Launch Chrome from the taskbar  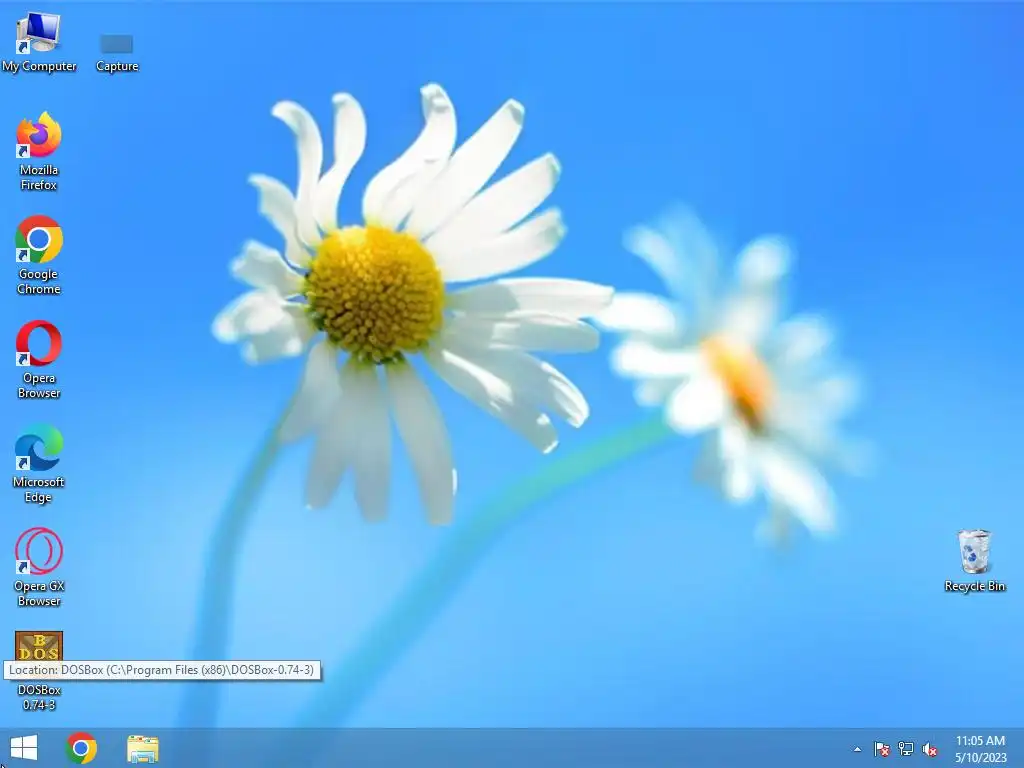coord(81,748)
